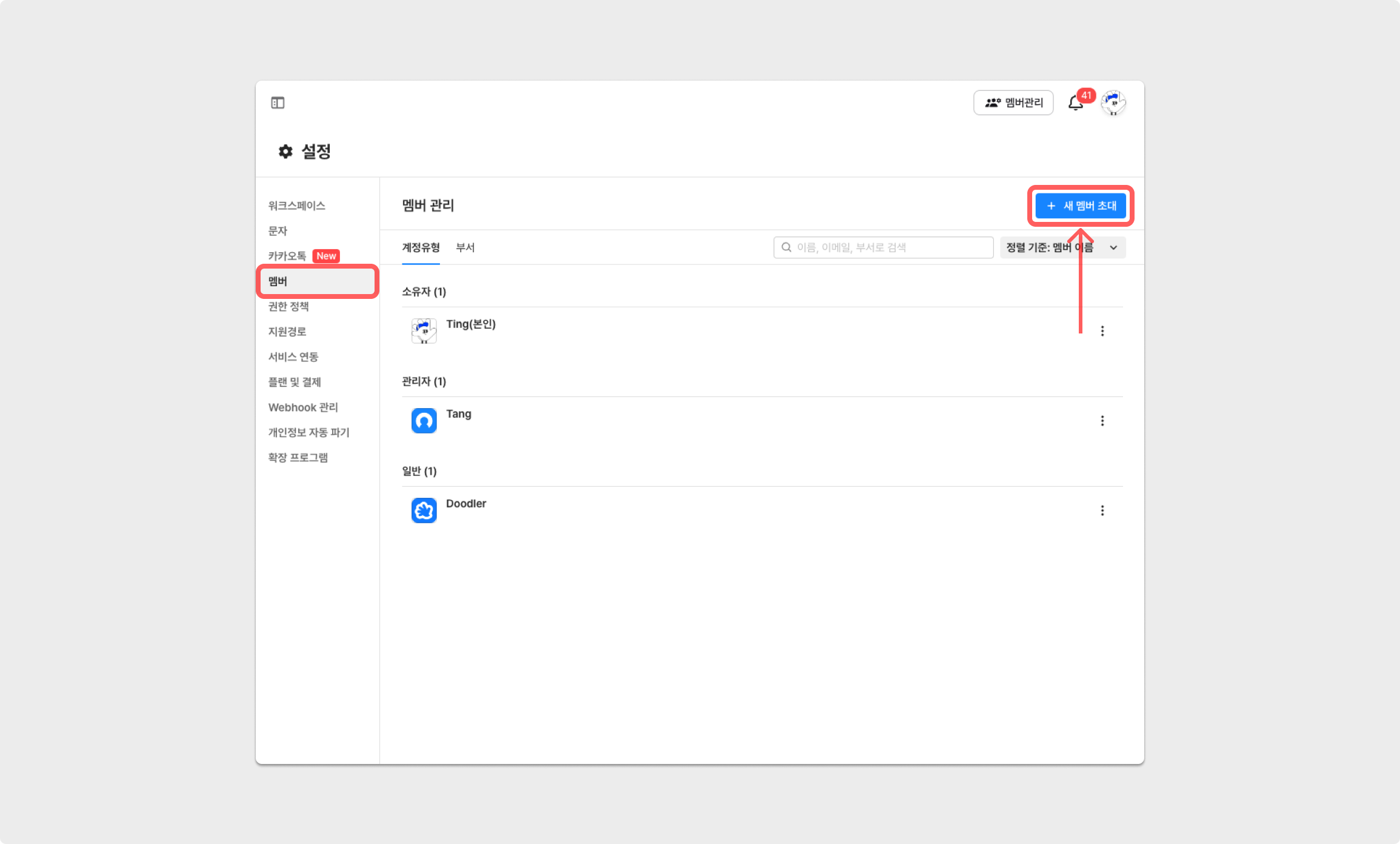Open notifications bell with 41 badge

(x=1076, y=103)
